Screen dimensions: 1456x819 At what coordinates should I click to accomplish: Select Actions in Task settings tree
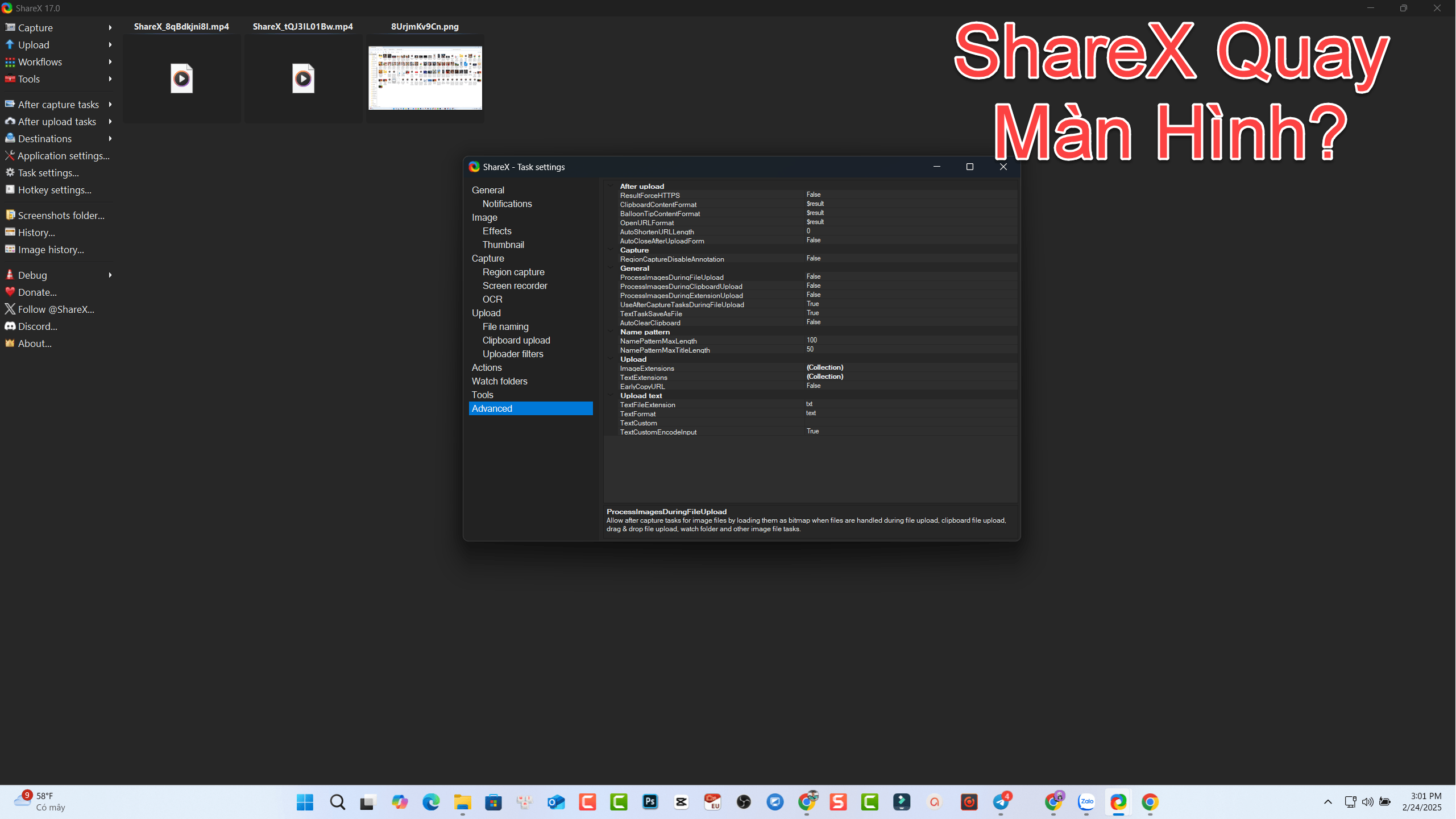pos(487,367)
